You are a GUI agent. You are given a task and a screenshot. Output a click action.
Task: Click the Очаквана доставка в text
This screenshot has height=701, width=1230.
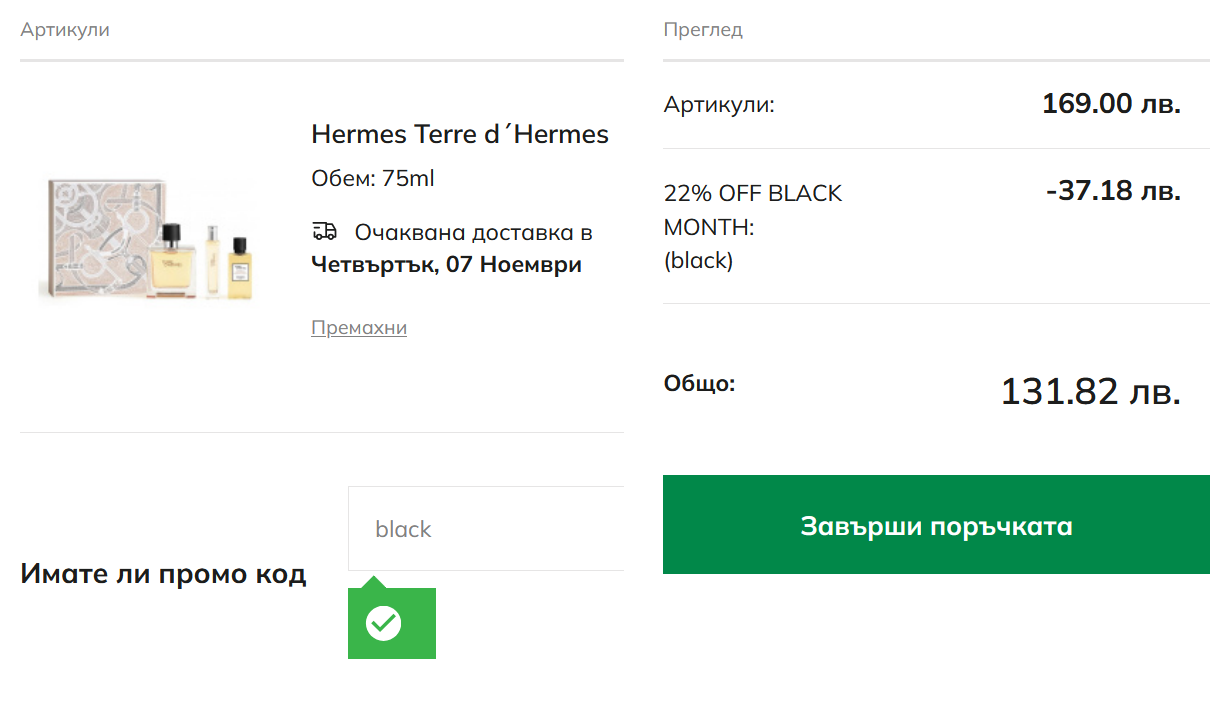pyautogui.click(x=473, y=233)
